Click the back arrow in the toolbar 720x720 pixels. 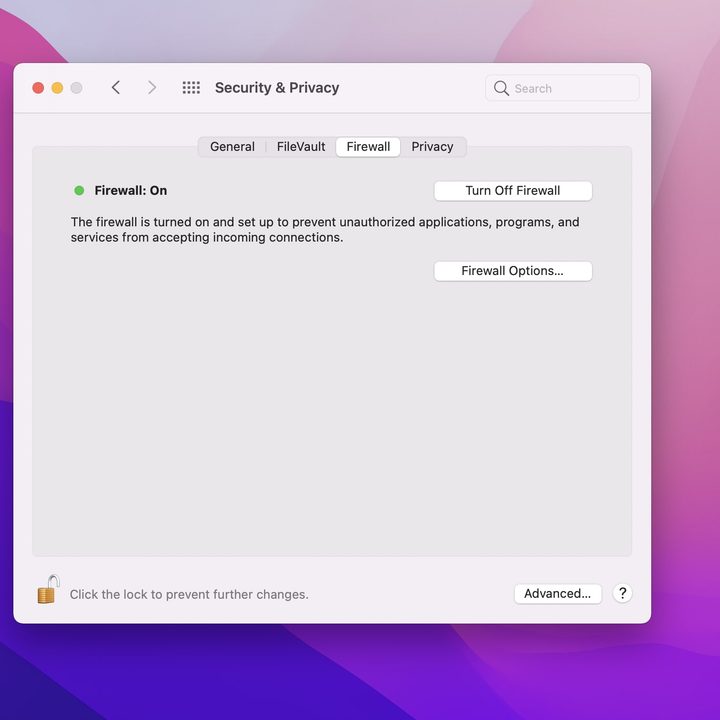click(116, 88)
